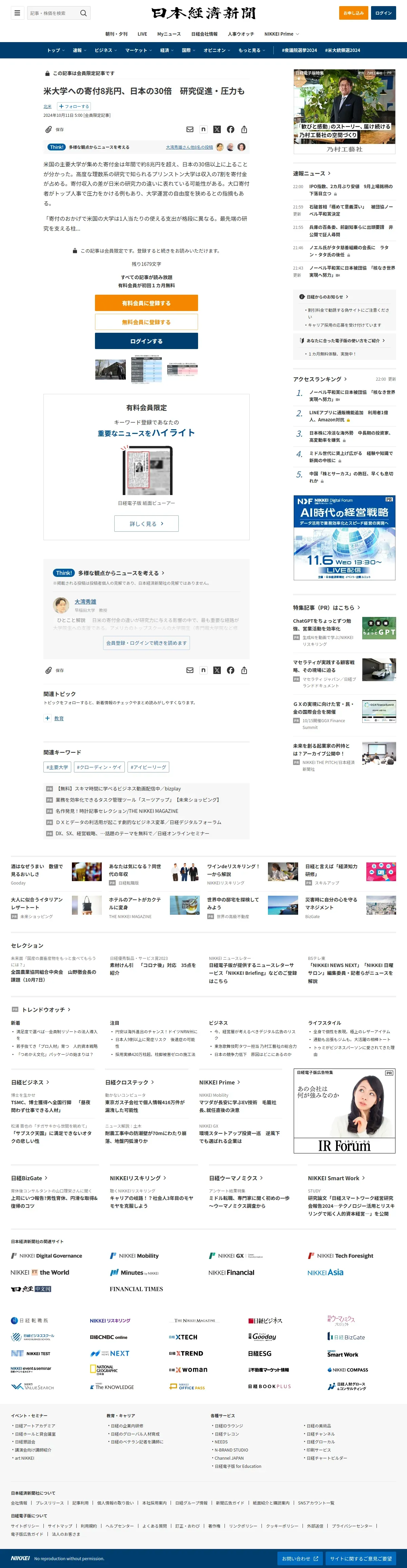
Task: Share to X icon under article date
Action: click(217, 130)
